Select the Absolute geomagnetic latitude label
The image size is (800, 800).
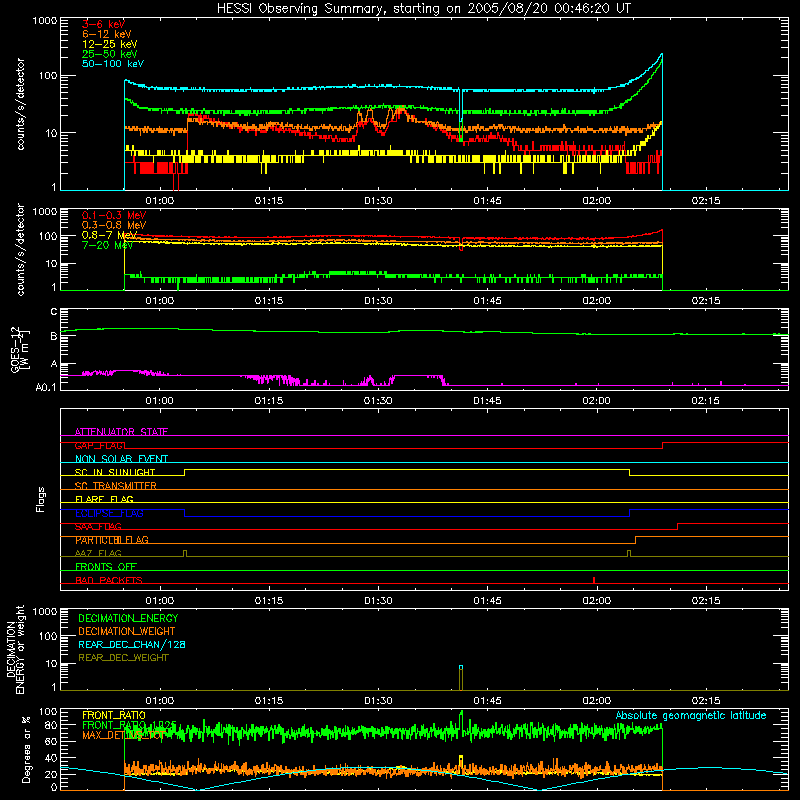pyautogui.click(x=691, y=715)
